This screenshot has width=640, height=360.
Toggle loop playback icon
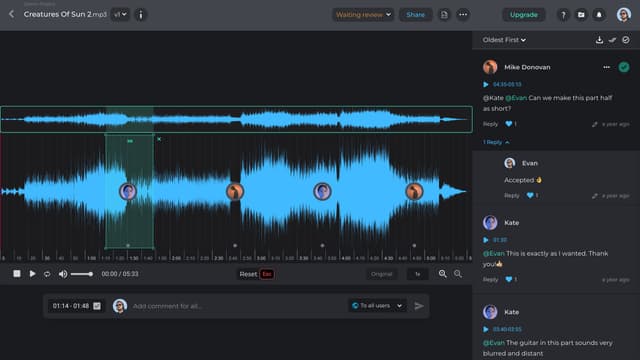[x=47, y=274]
